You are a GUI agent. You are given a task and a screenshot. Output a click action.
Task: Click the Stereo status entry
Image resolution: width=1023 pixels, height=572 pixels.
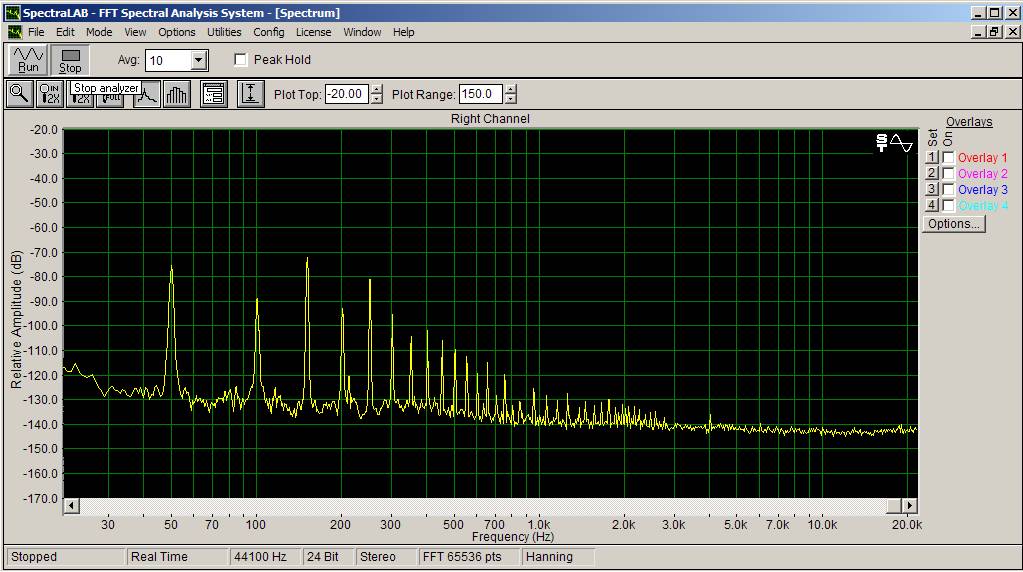tap(386, 557)
